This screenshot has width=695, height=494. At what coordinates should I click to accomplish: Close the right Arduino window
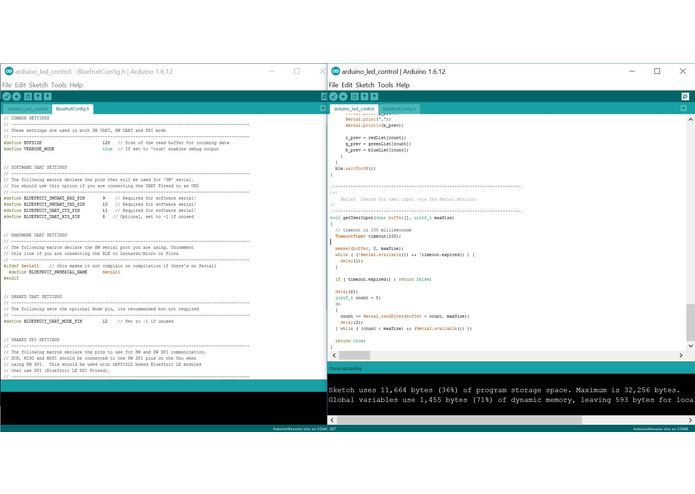click(x=683, y=71)
